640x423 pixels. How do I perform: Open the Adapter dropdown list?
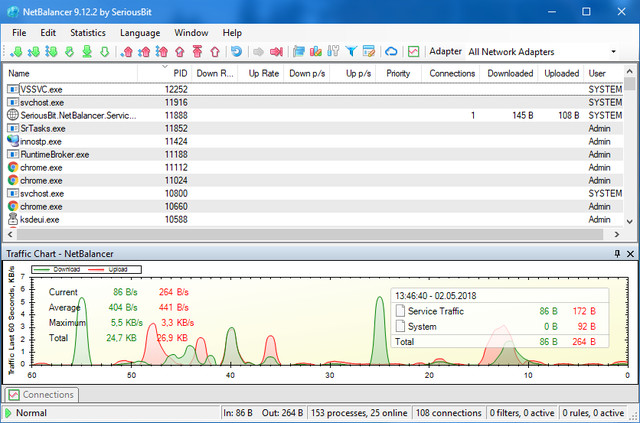point(612,51)
